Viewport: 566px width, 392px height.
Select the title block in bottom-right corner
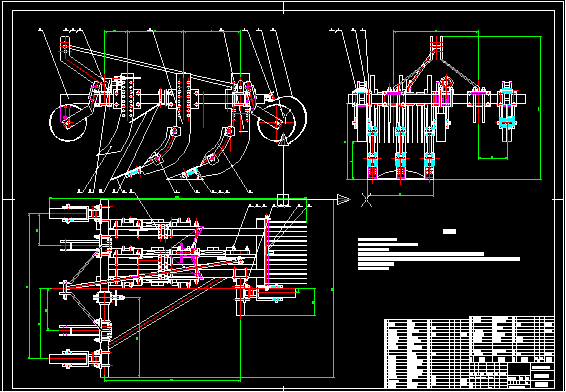(x=513, y=375)
